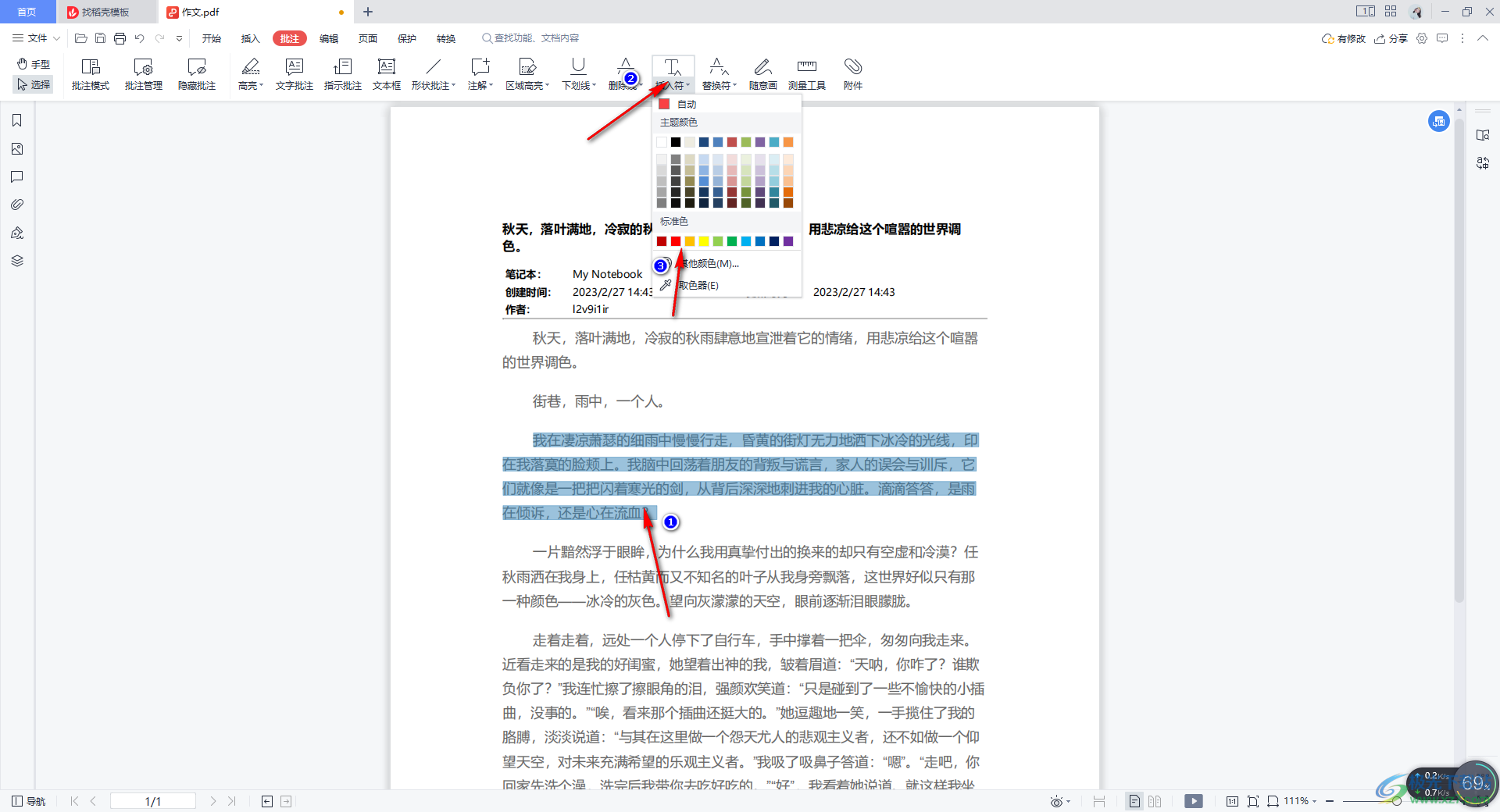Switch to the Start (开始) tab
The width and height of the screenshot is (1500, 812).
(x=211, y=38)
